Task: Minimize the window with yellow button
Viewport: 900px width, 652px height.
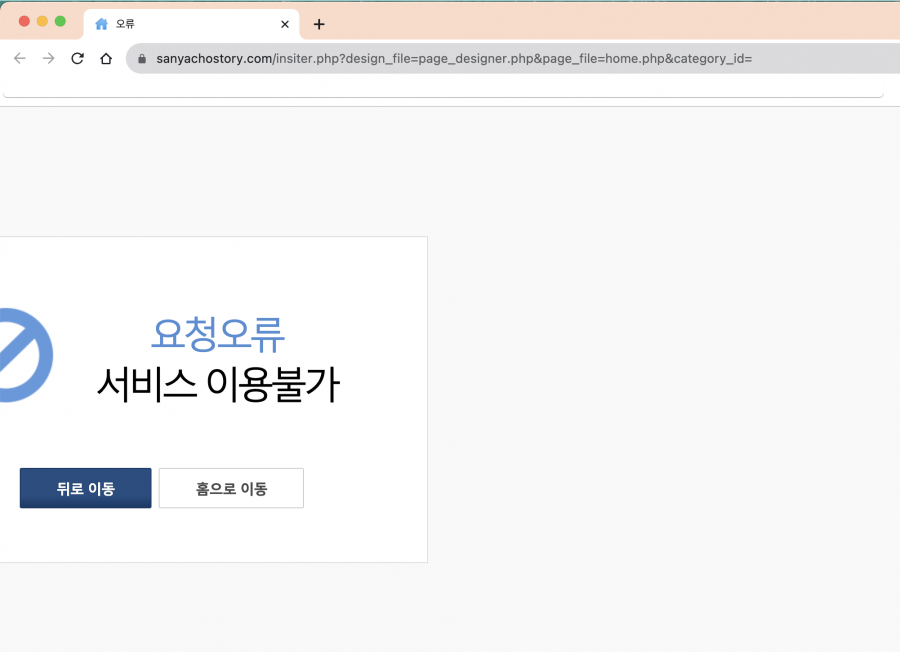Action: 42,21
